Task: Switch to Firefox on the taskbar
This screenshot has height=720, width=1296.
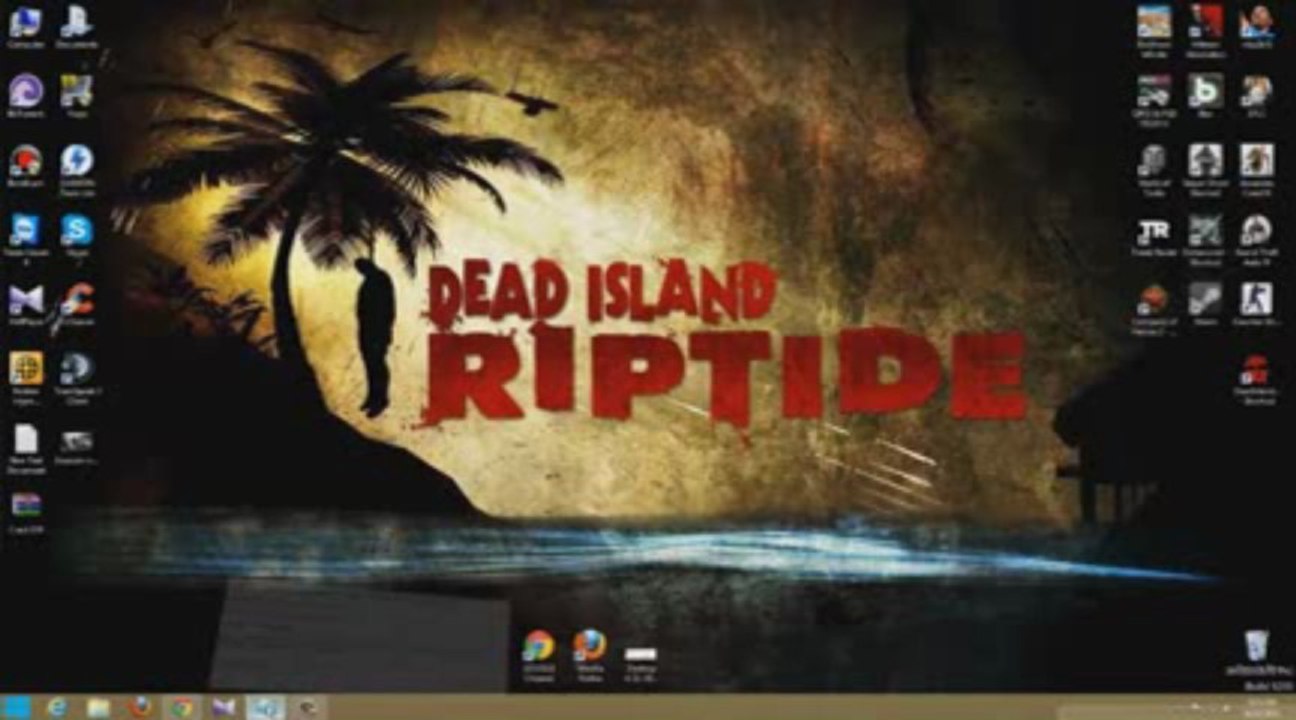Action: pos(140,707)
